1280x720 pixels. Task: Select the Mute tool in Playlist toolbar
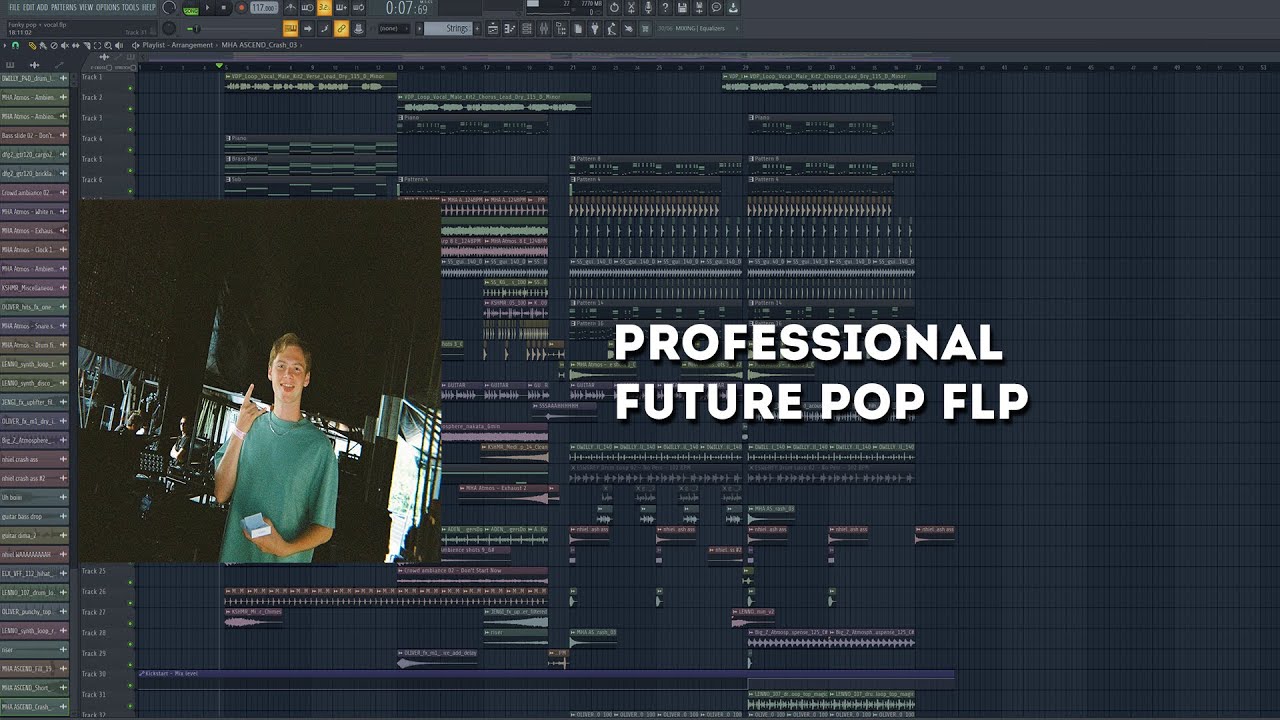point(65,45)
